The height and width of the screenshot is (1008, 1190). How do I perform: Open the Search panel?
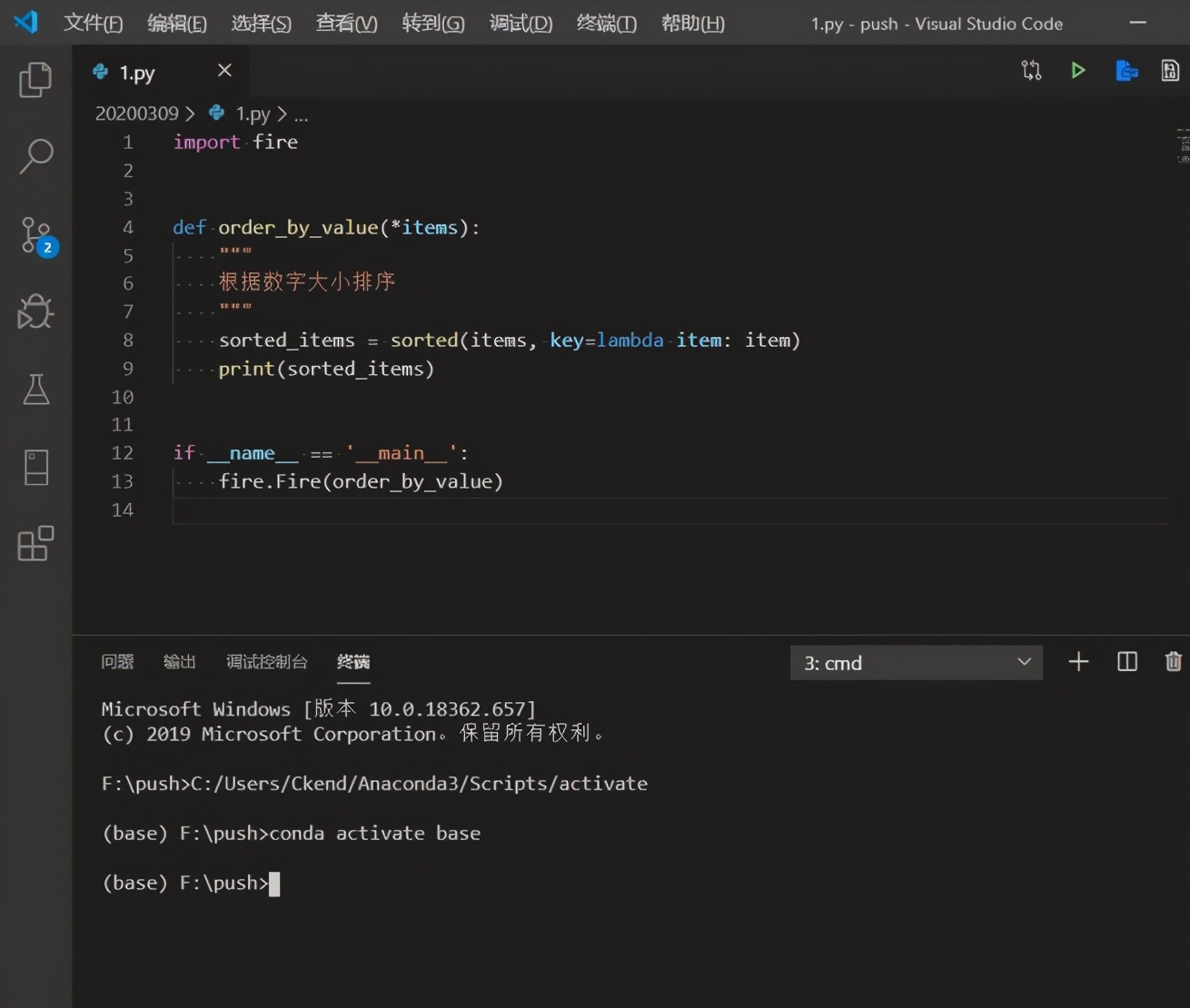[x=35, y=156]
